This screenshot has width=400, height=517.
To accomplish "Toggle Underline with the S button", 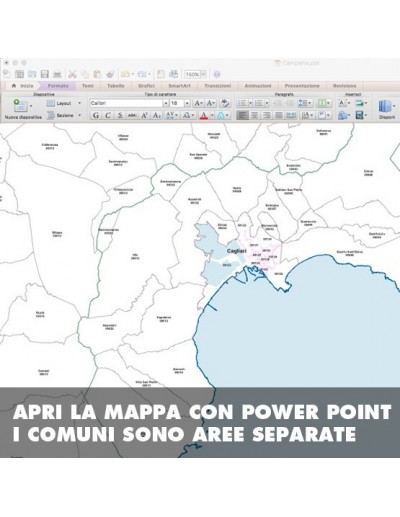I will (x=120, y=115).
